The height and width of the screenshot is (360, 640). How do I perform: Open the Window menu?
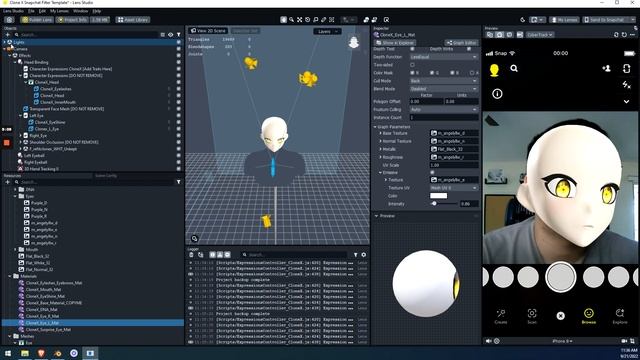(x=80, y=11)
